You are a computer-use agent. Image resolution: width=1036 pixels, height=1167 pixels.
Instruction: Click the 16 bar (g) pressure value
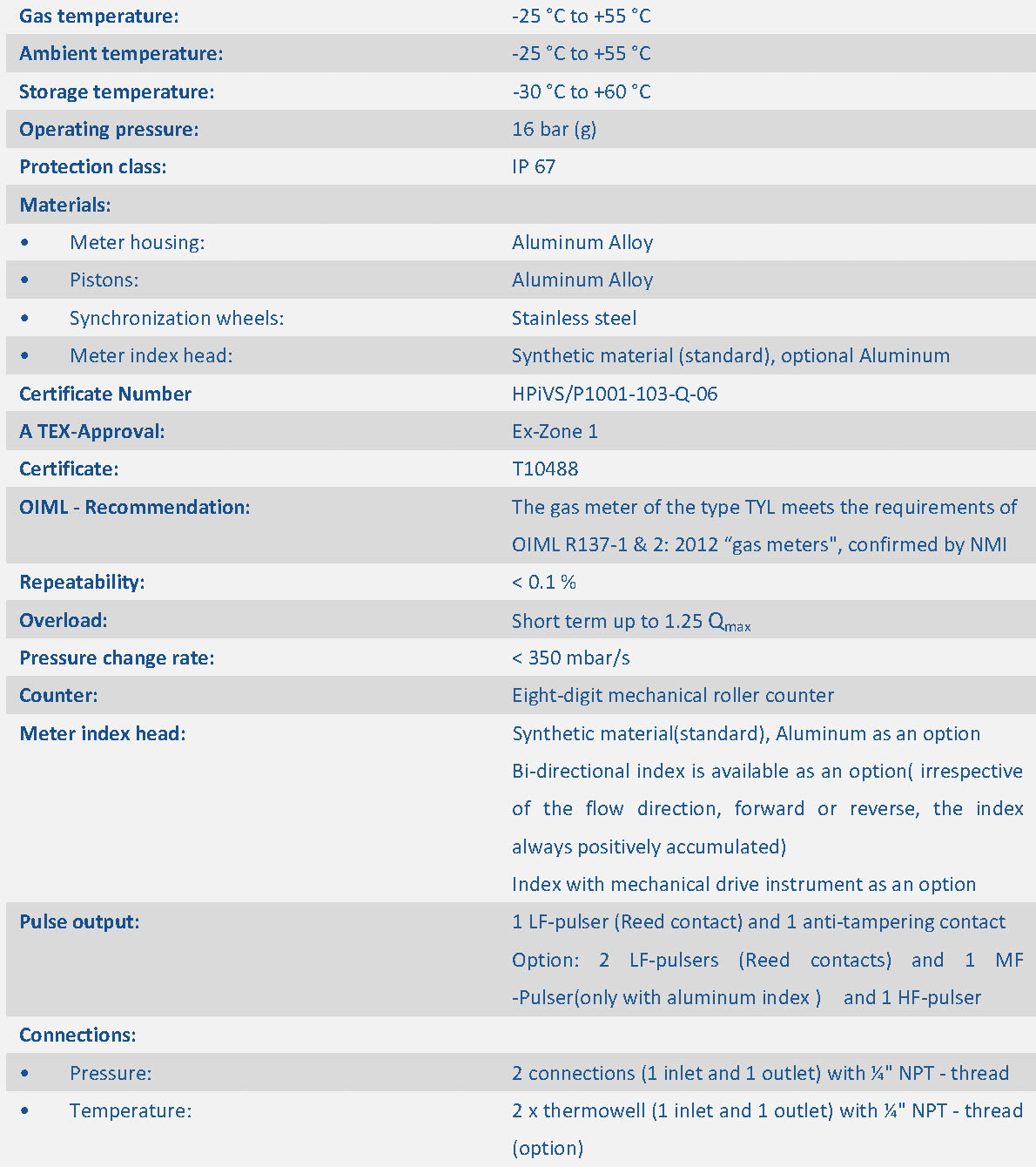coord(554,129)
